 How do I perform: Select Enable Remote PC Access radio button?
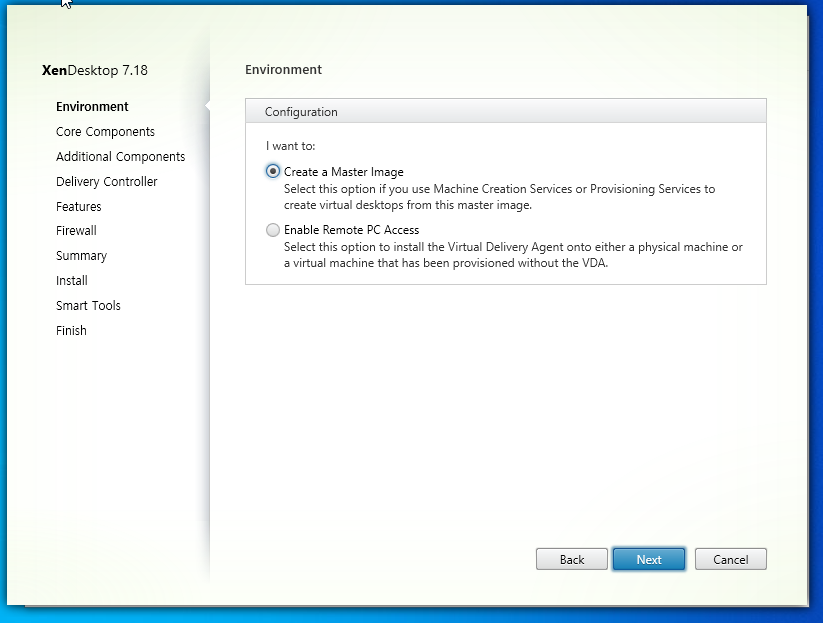273,230
